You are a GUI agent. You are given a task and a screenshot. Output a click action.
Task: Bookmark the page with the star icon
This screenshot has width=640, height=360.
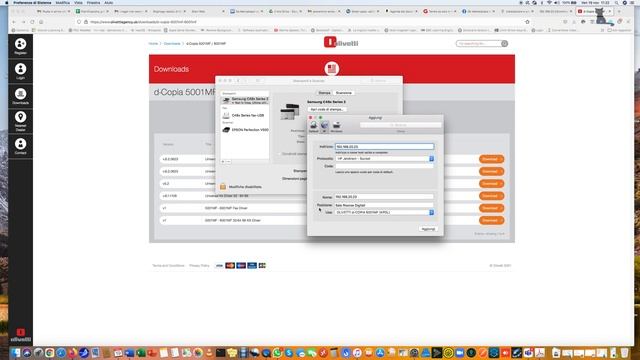click(x=527, y=22)
